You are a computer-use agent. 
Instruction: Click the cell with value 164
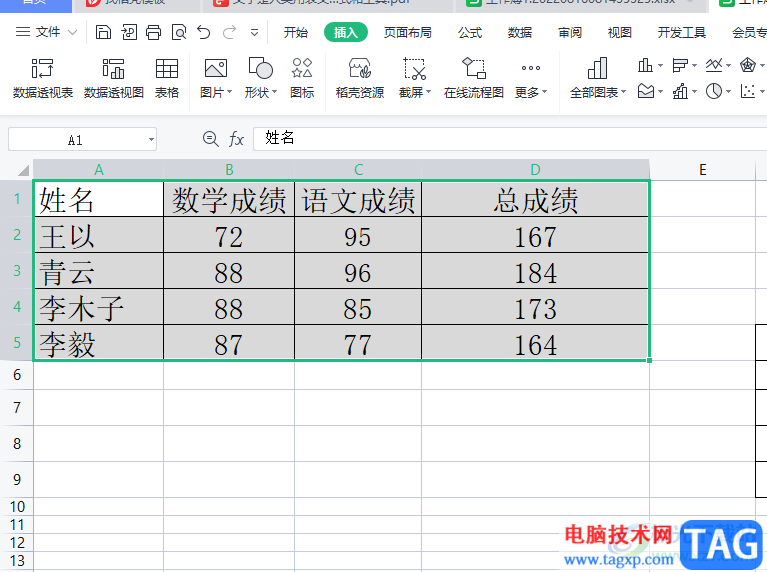[535, 343]
